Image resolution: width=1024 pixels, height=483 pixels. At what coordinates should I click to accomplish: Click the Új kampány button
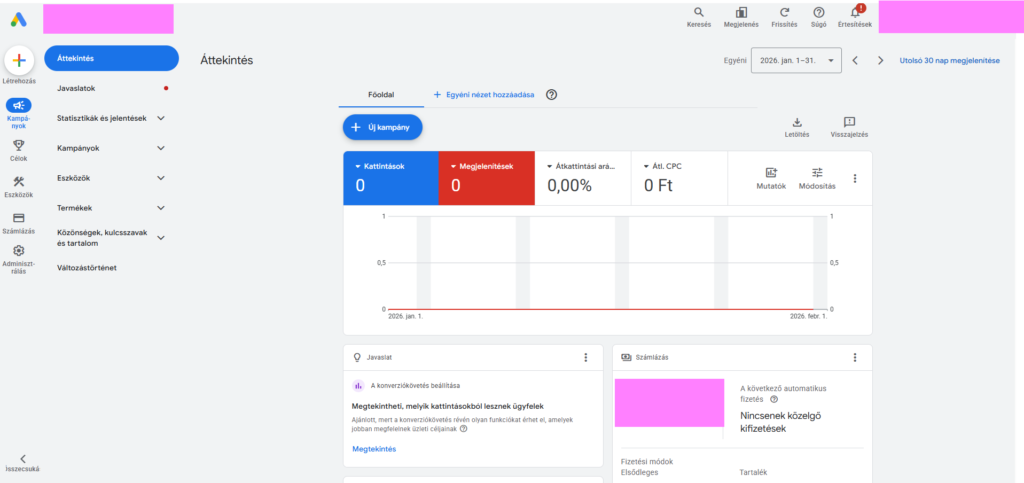(383, 127)
